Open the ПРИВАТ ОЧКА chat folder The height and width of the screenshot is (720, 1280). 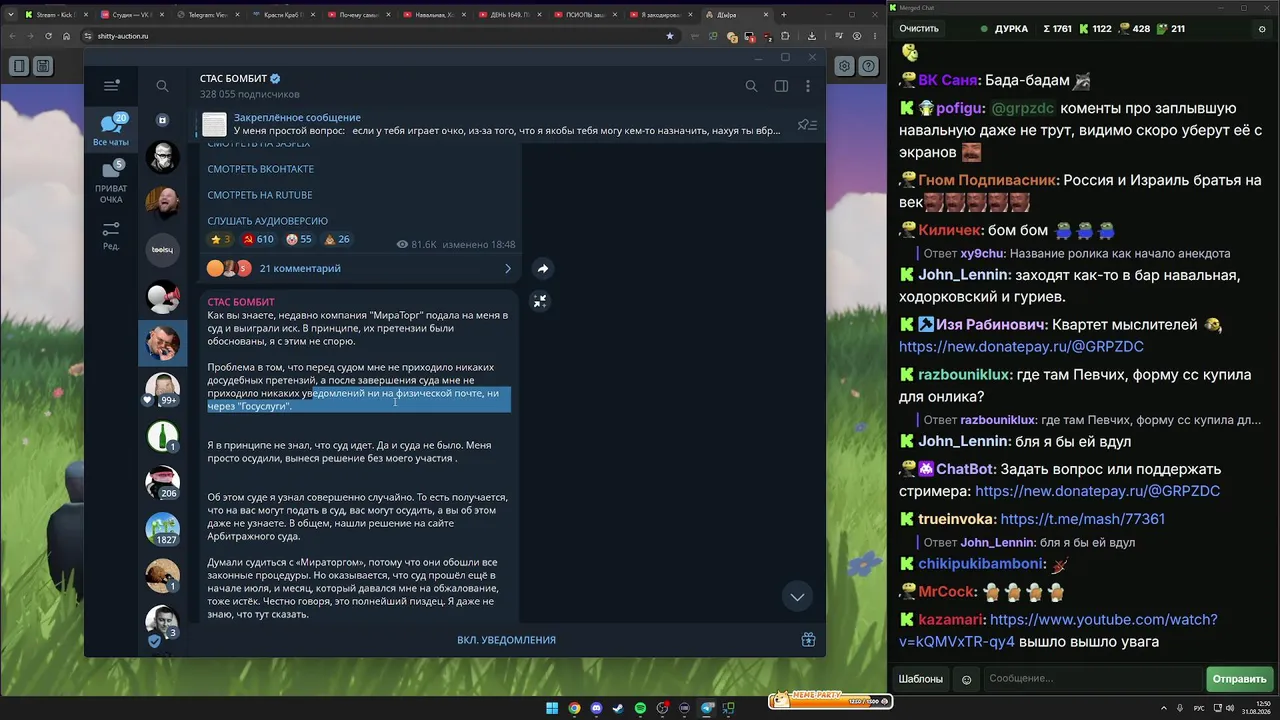(x=111, y=182)
